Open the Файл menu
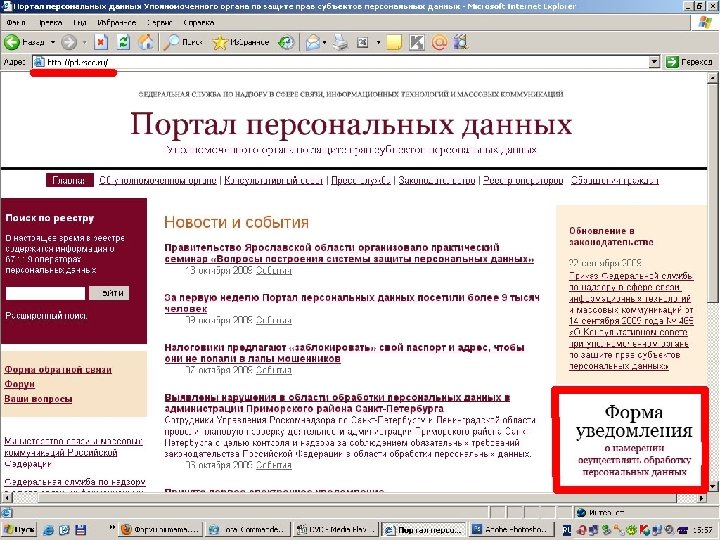The height and width of the screenshot is (540, 720). (x=16, y=22)
